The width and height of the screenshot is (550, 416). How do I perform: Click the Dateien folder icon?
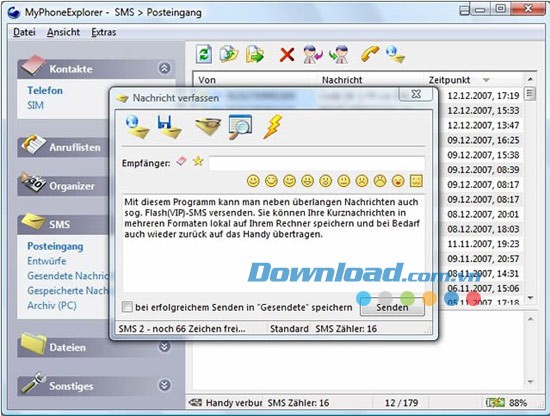33,344
